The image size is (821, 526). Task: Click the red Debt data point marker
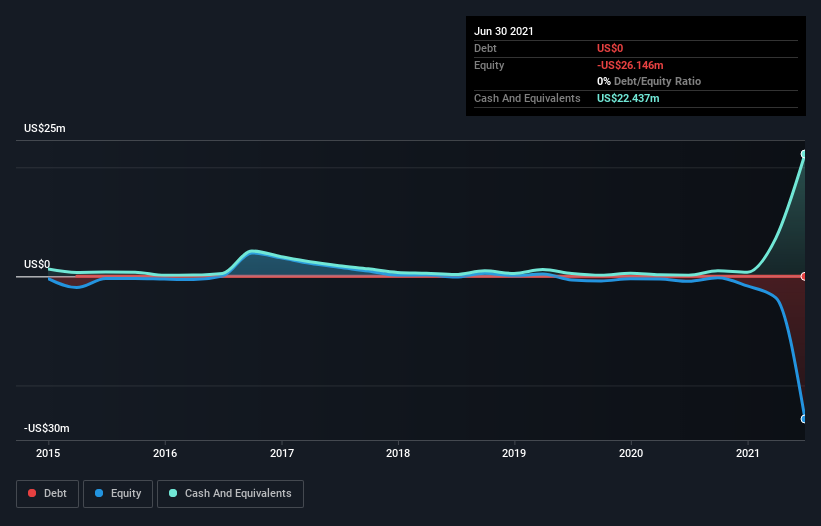[804, 276]
